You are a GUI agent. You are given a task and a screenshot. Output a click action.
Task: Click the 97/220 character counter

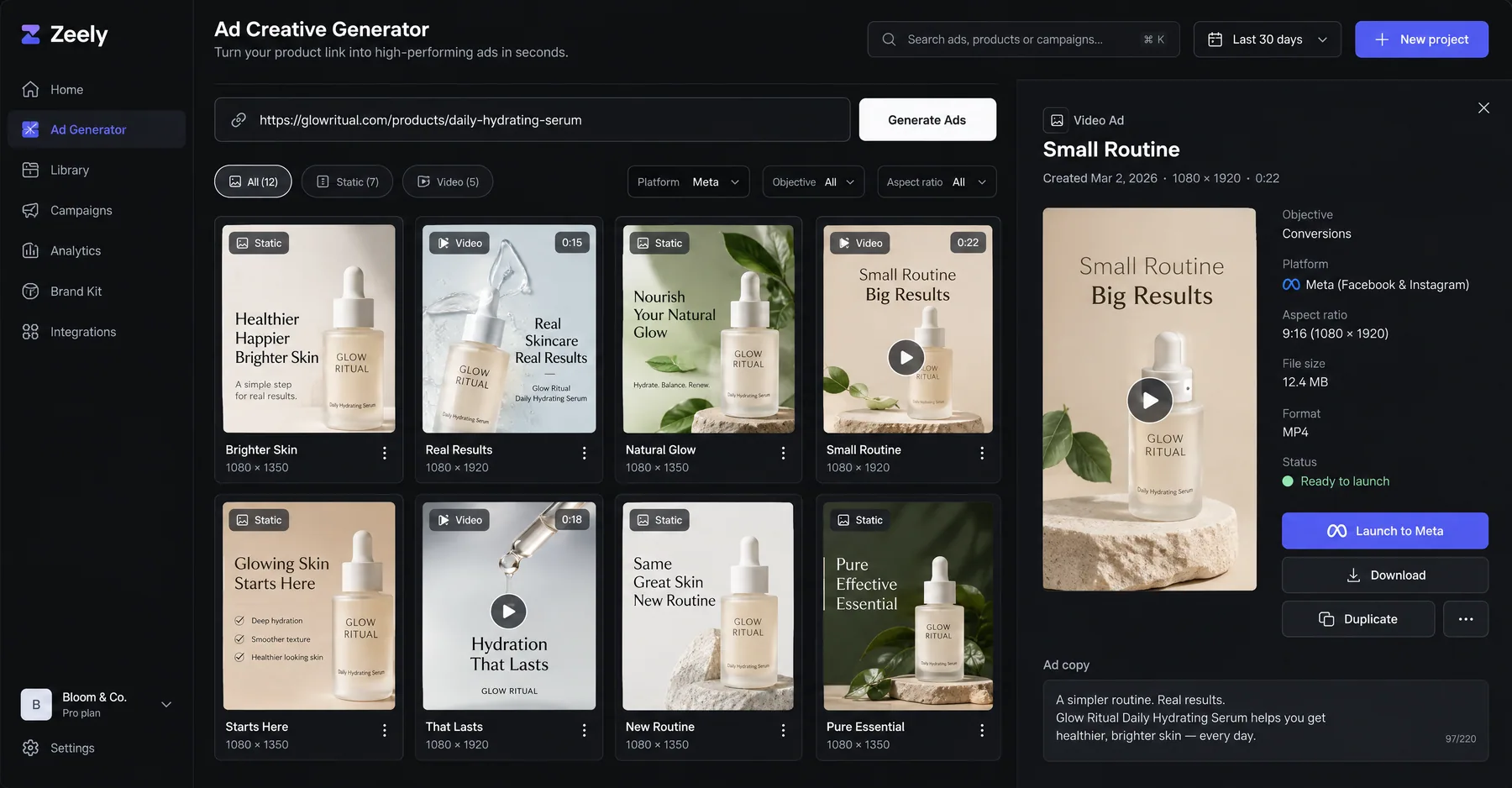pos(1460,739)
